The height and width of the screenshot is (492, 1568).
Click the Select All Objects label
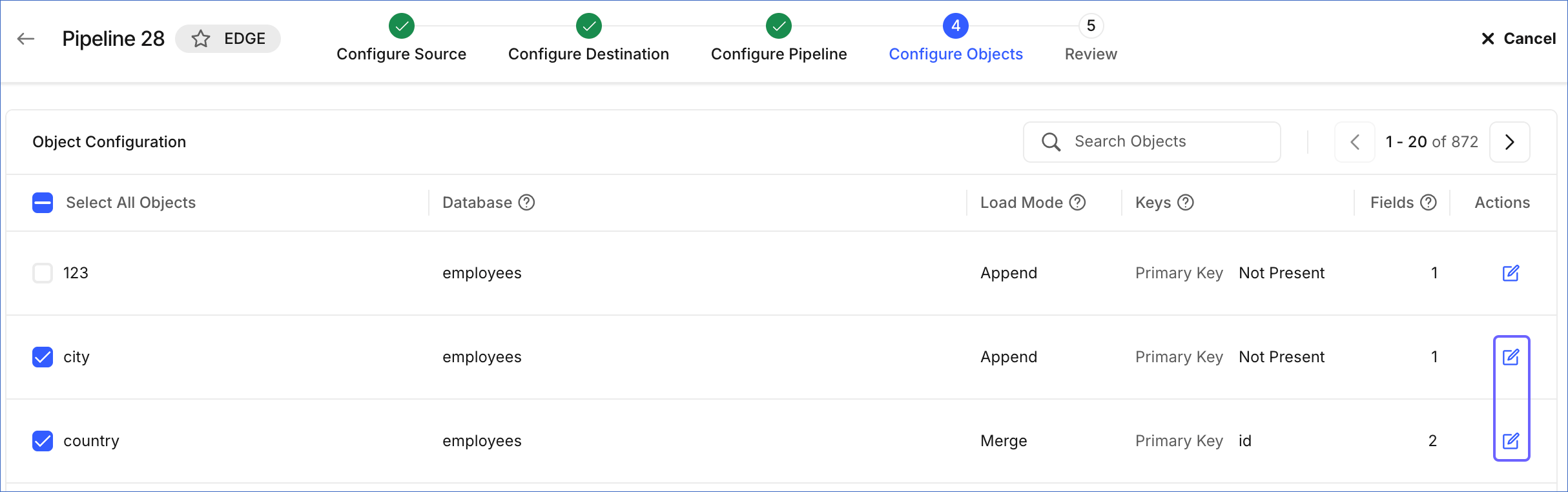tap(131, 203)
